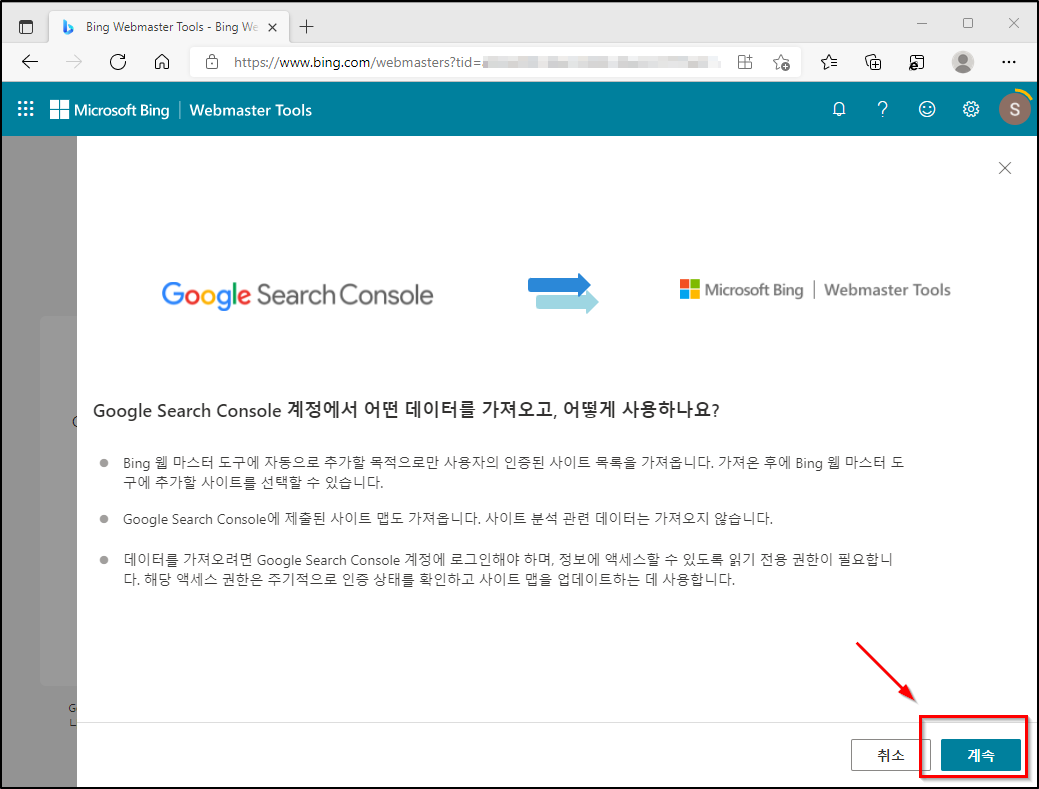
Task: Close the import dialog with X
Action: [x=1005, y=168]
